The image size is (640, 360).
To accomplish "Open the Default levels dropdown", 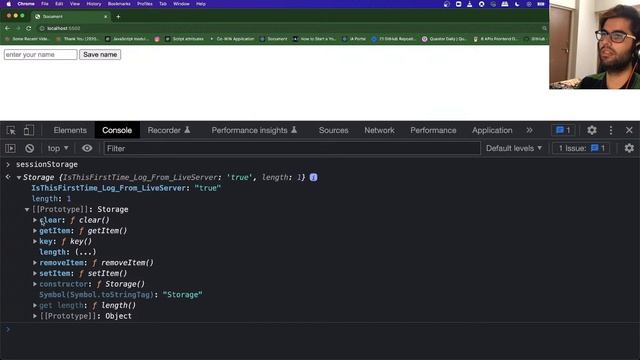I will (514, 148).
